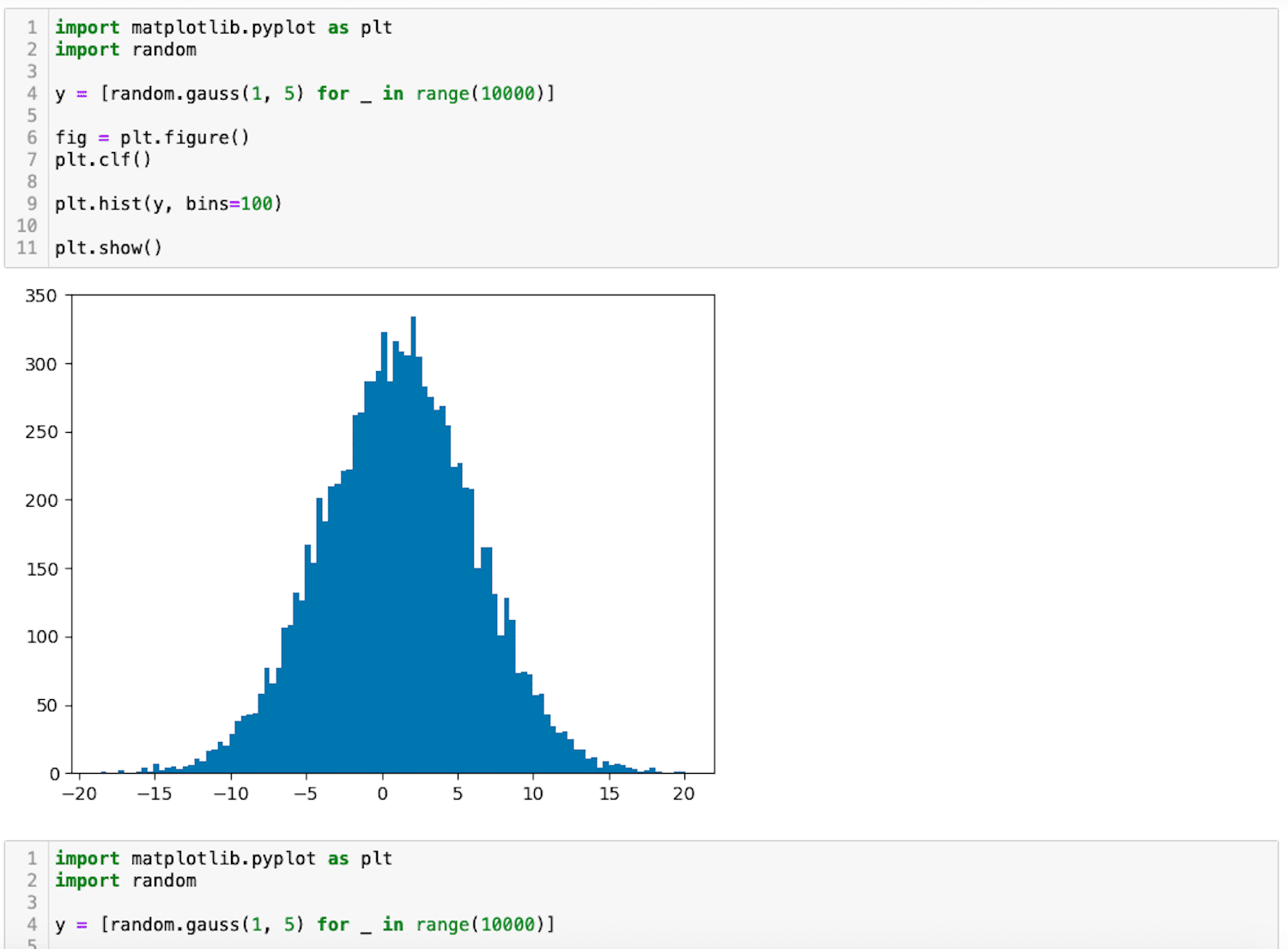
Task: Click the −20 tick label on the x-axis
Action: tap(79, 794)
